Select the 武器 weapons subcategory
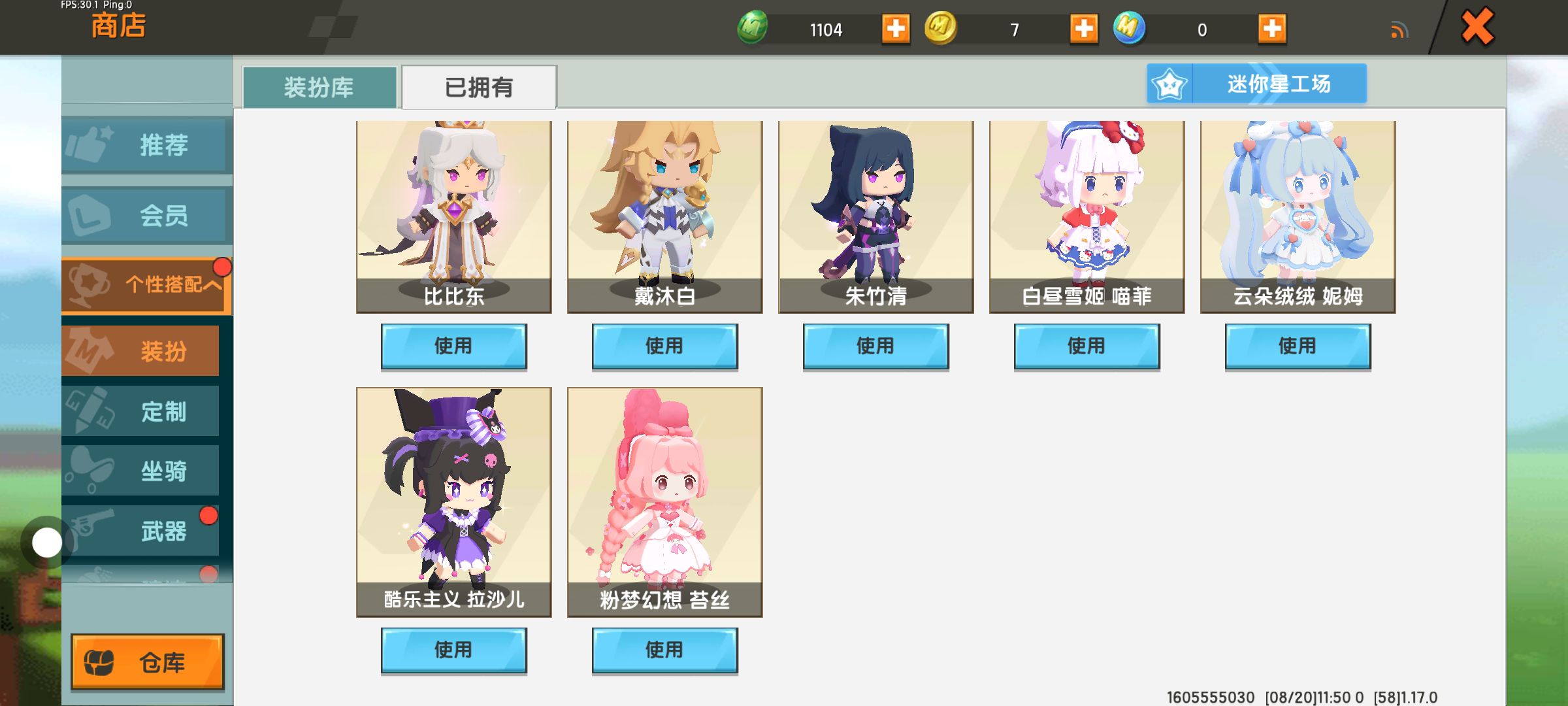 click(x=140, y=531)
